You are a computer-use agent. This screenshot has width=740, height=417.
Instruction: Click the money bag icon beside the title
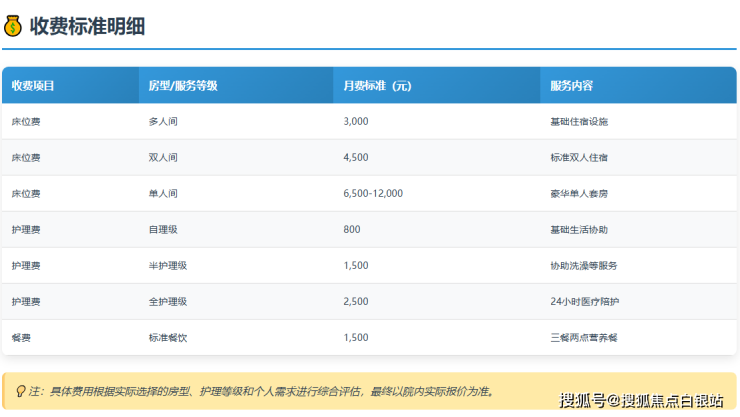point(13,27)
